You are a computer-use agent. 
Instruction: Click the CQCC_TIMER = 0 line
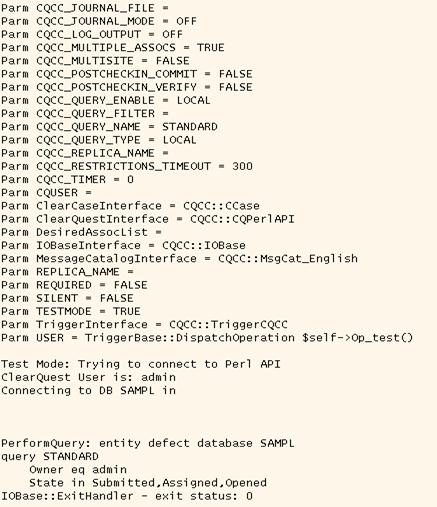(x=67, y=180)
